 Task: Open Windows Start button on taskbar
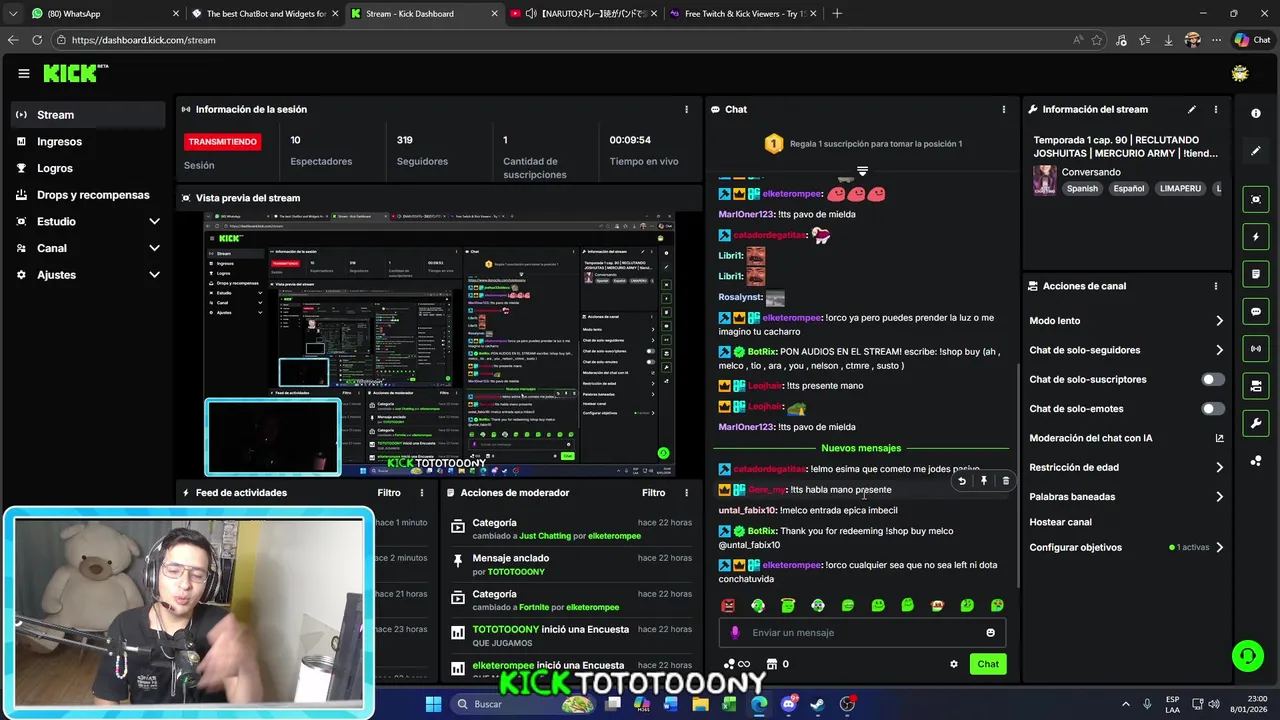click(x=433, y=704)
